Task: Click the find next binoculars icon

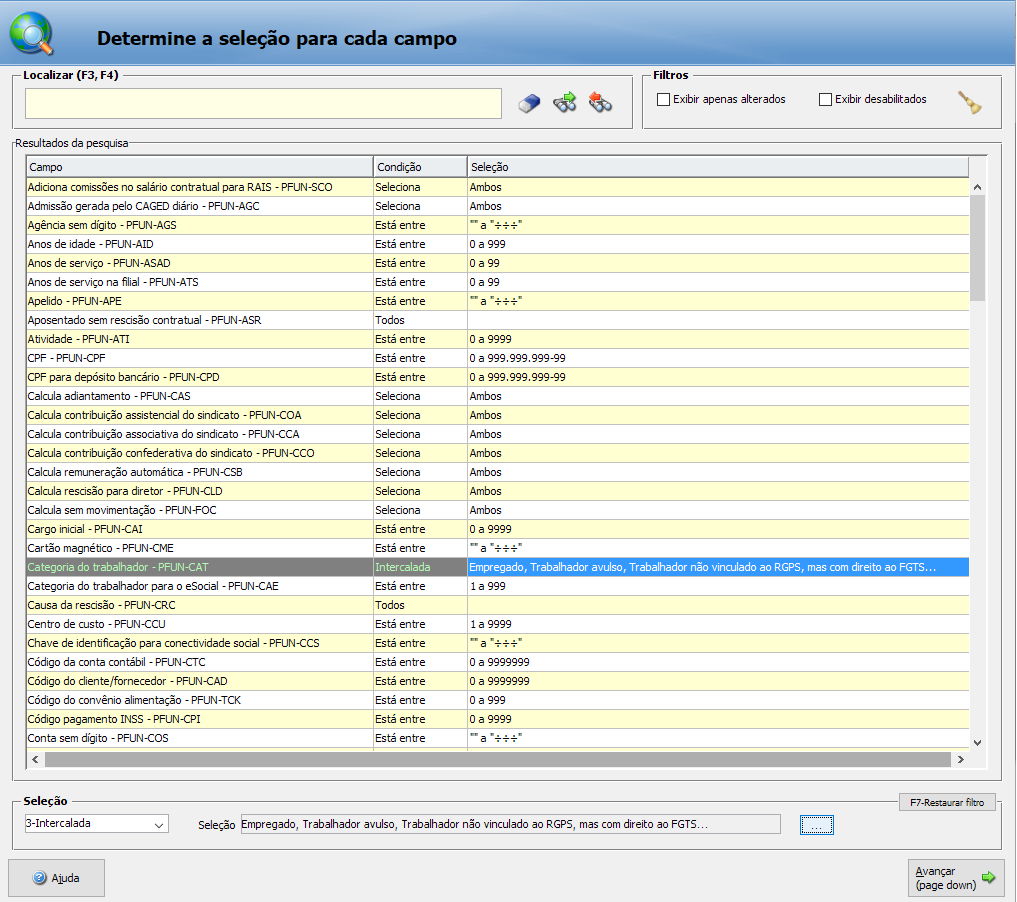Action: [565, 102]
